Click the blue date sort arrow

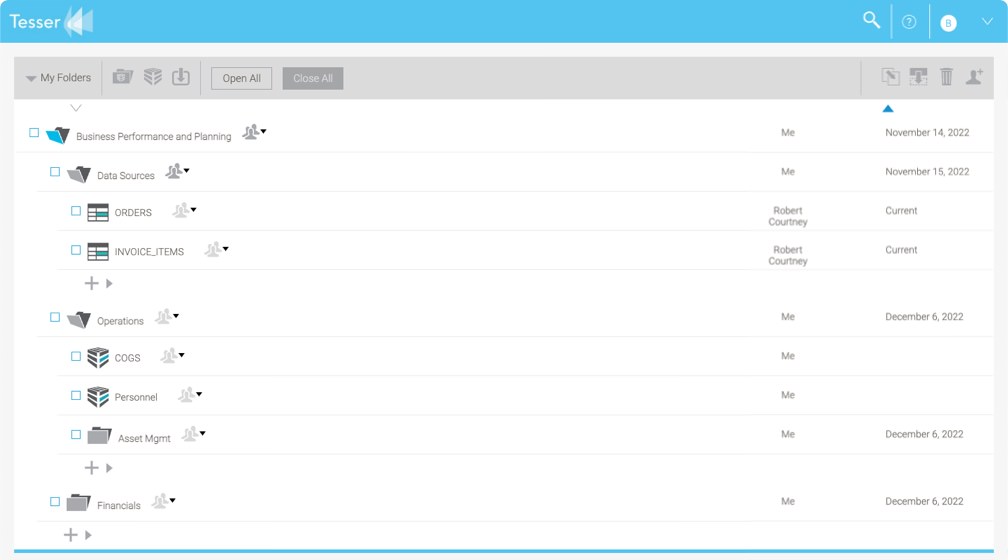pos(887,108)
